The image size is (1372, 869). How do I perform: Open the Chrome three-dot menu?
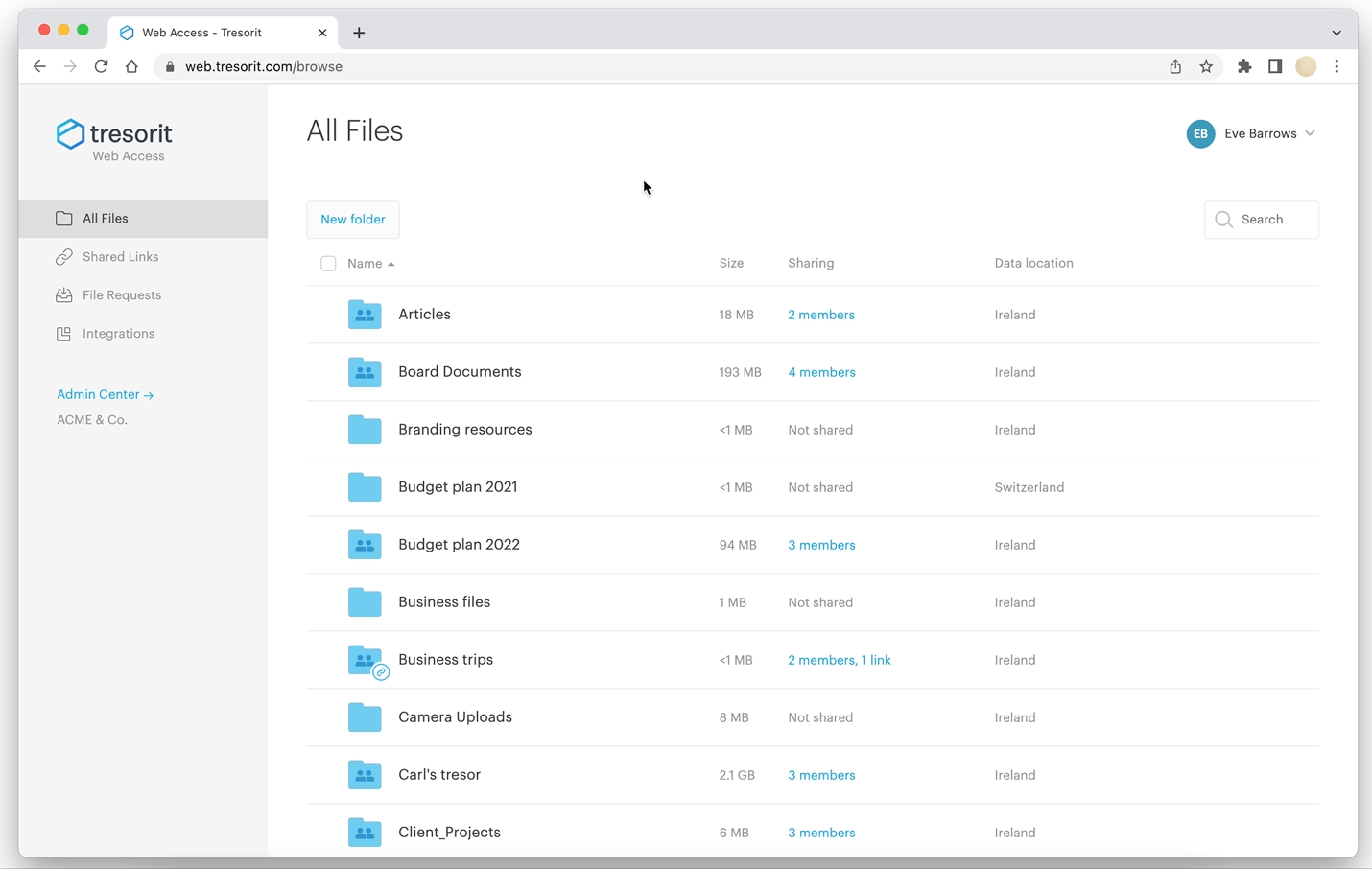(1337, 66)
